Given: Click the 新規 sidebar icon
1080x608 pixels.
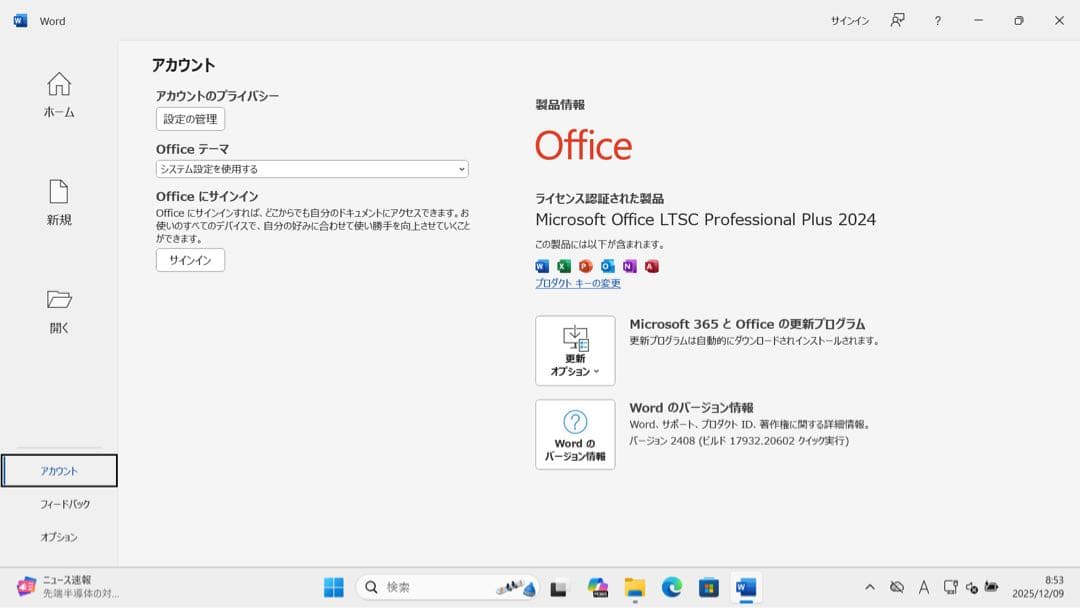Looking at the screenshot, I should pos(58,203).
